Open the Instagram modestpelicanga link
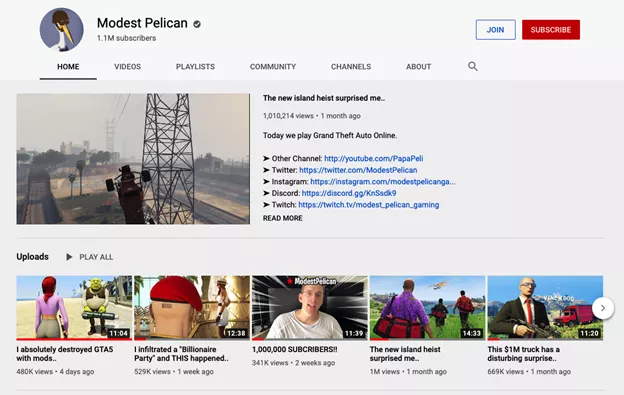624x395 pixels. coord(383,181)
